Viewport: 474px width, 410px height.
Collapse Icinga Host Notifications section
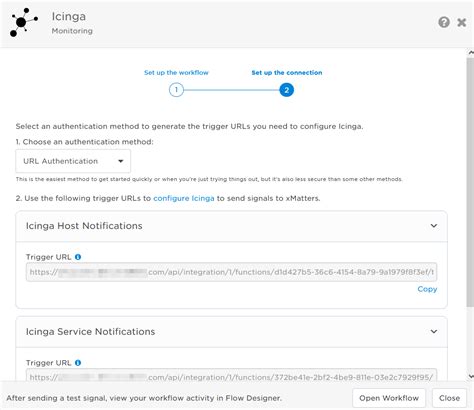434,226
